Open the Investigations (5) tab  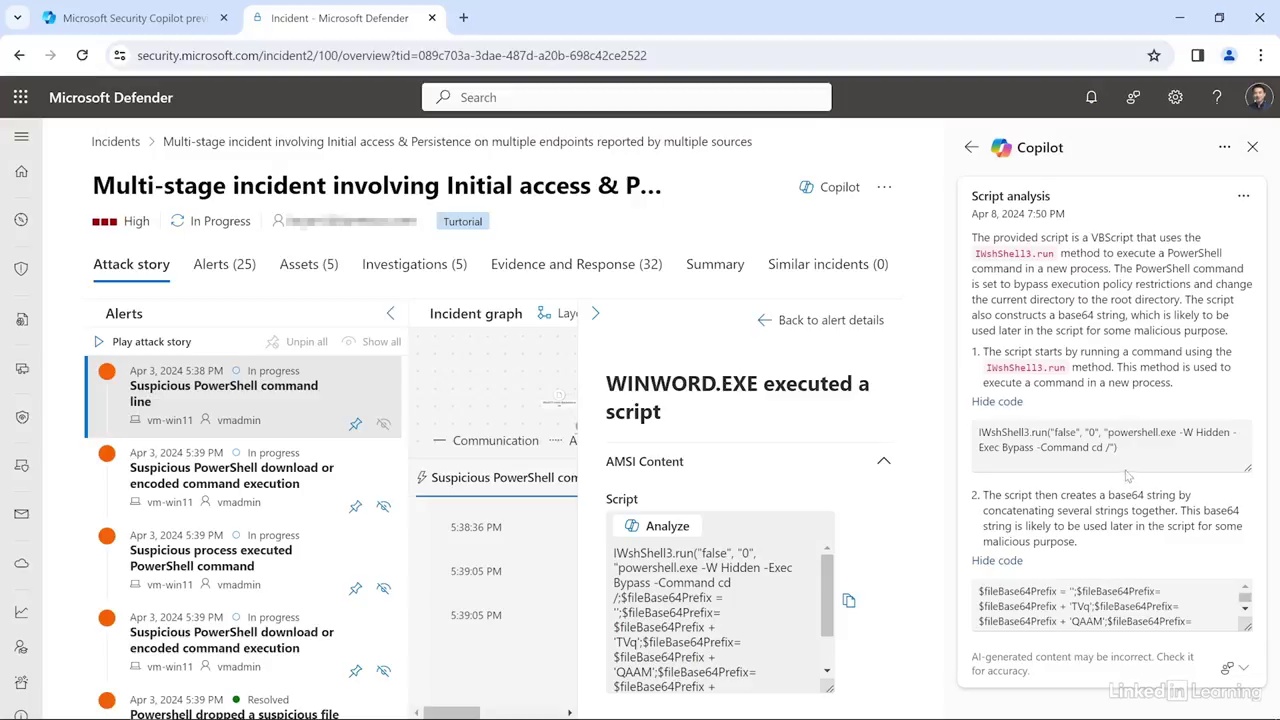414,264
